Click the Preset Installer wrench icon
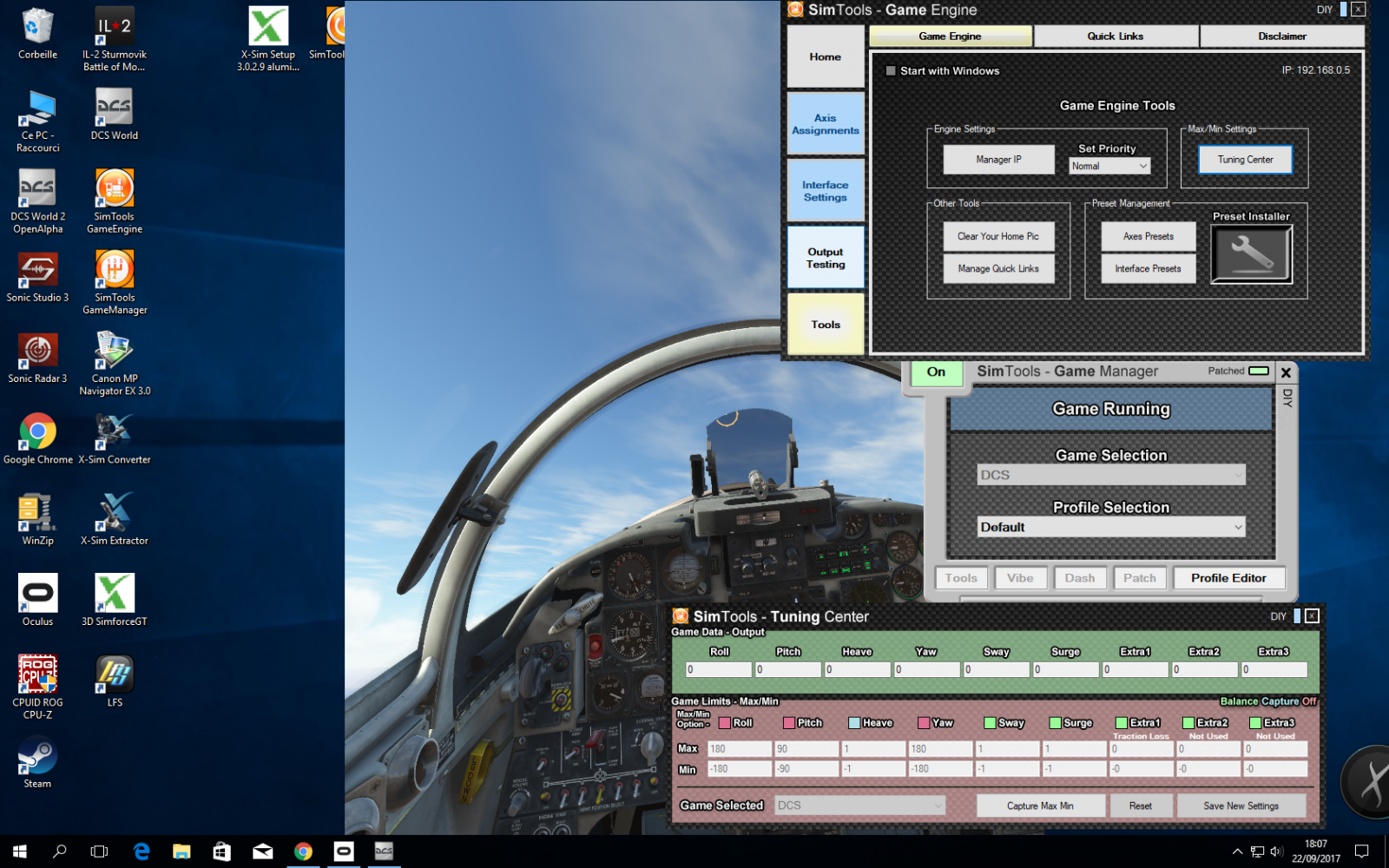The width and height of the screenshot is (1389, 868). coord(1251,254)
